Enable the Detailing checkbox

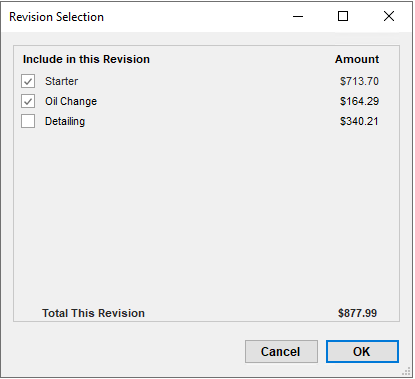[x=28, y=121]
